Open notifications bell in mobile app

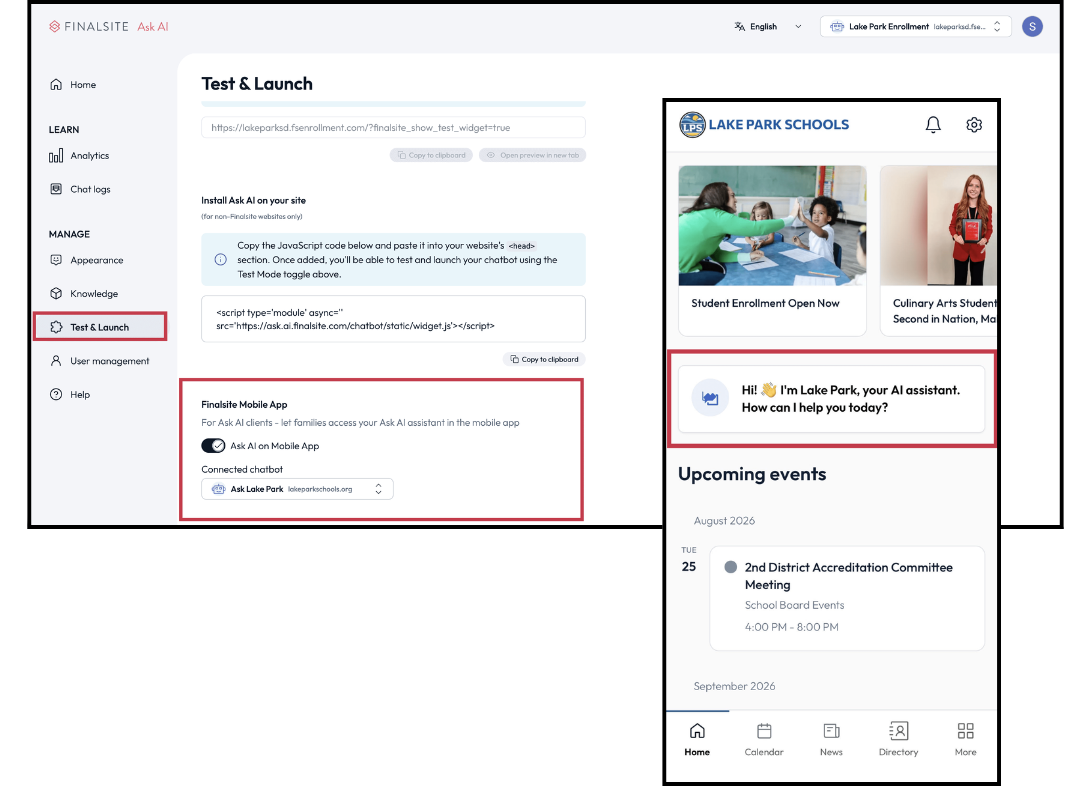(x=933, y=125)
